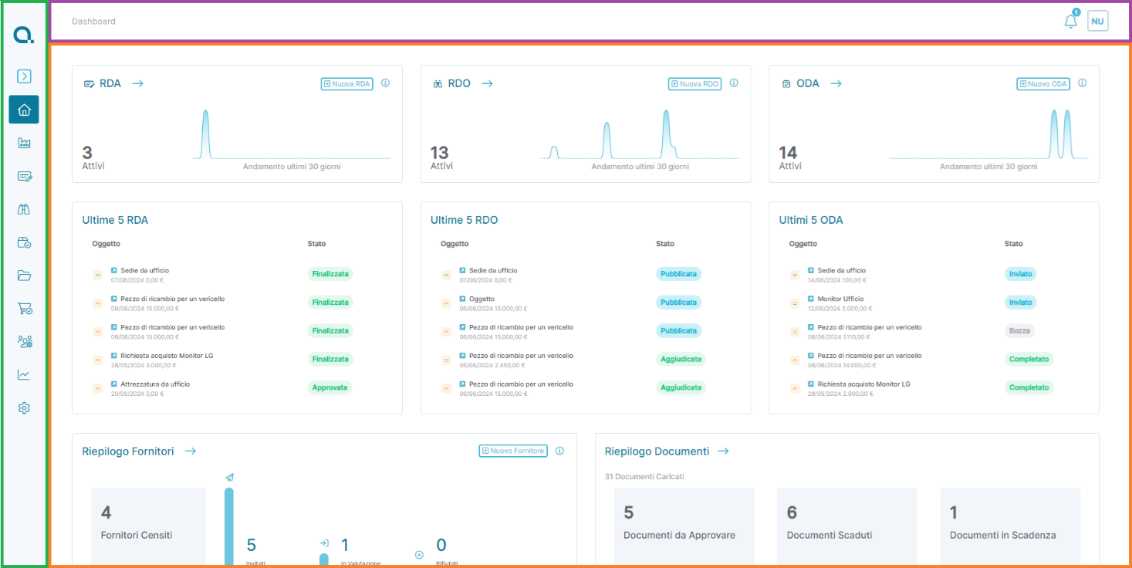1132x568 pixels.
Task: Click the info icon in ODA card
Action: tap(1082, 83)
